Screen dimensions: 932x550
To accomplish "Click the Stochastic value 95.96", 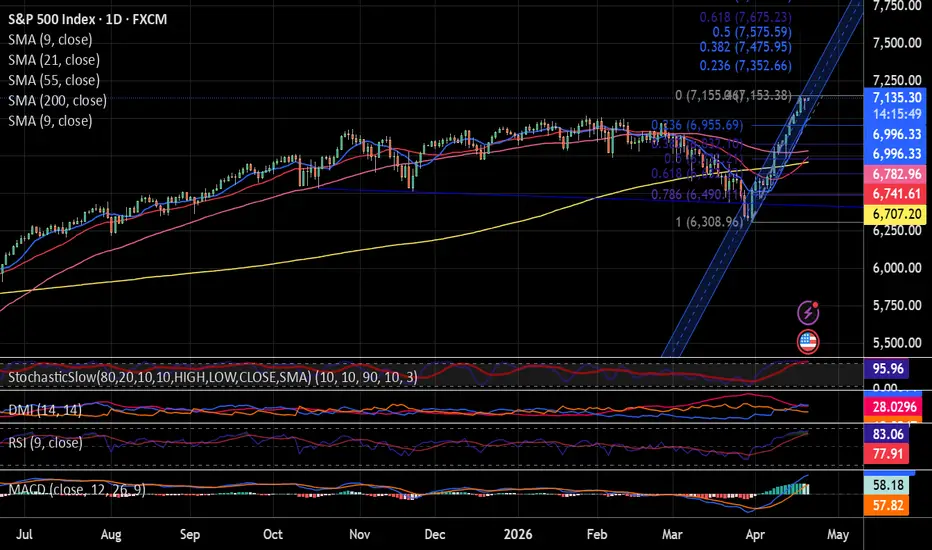I will tap(888, 369).
